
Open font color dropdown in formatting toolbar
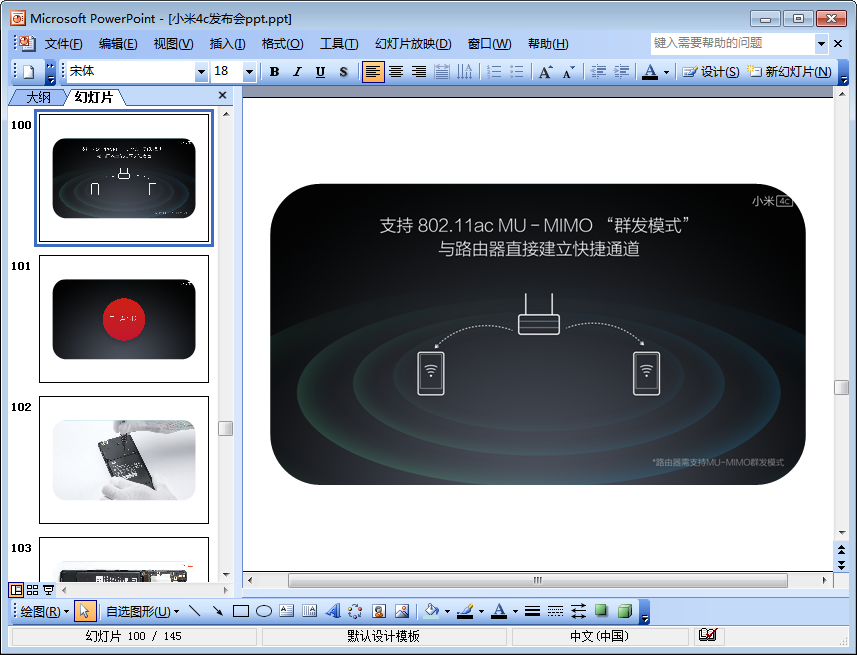coord(666,72)
